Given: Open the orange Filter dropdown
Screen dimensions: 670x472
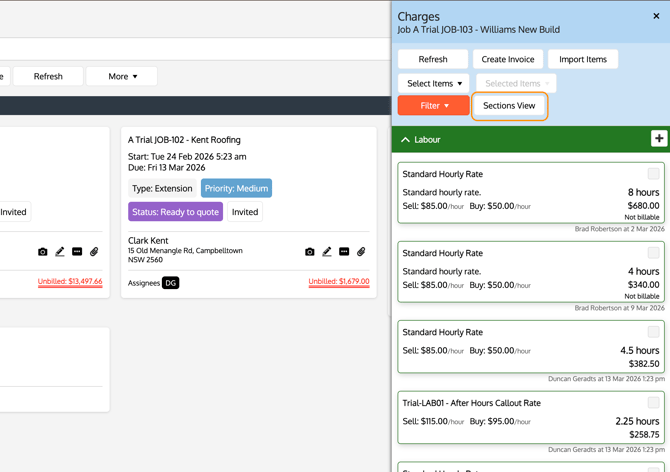Looking at the screenshot, I should click(x=433, y=105).
